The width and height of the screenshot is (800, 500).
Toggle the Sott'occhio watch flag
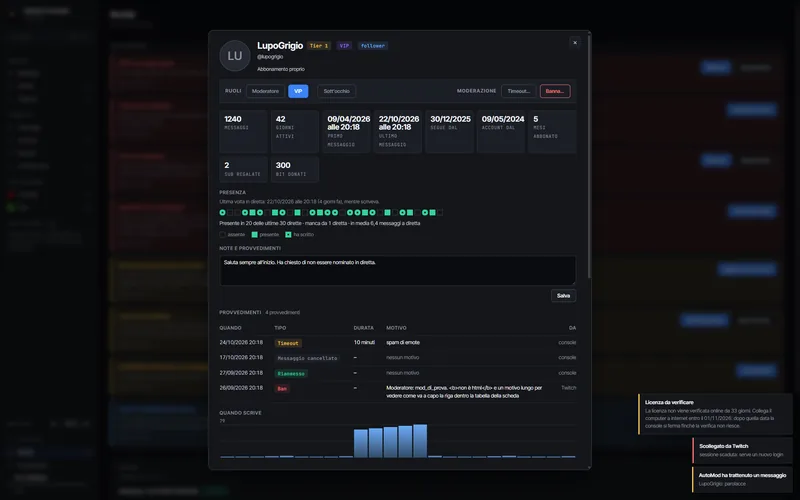point(336,91)
